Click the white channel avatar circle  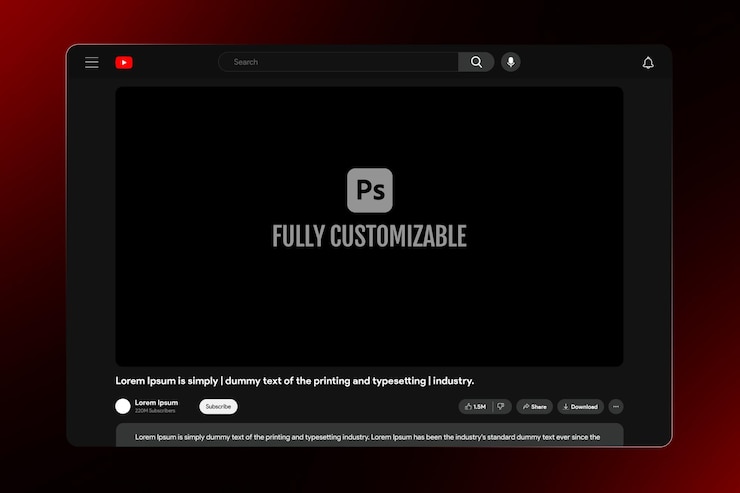[123, 406]
